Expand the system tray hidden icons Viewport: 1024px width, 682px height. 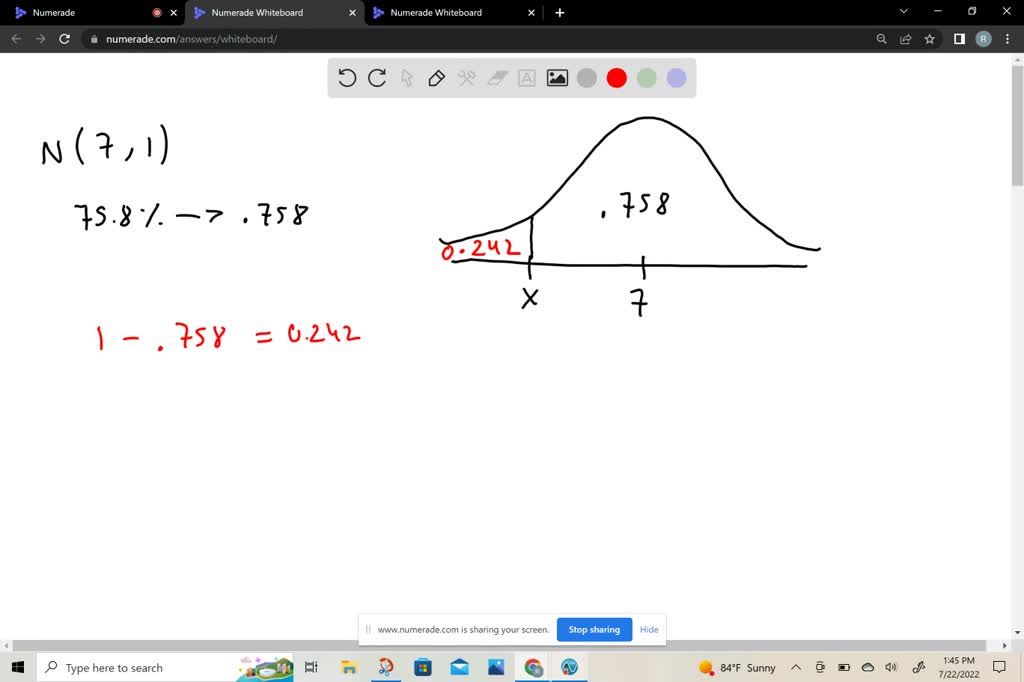click(x=796, y=668)
